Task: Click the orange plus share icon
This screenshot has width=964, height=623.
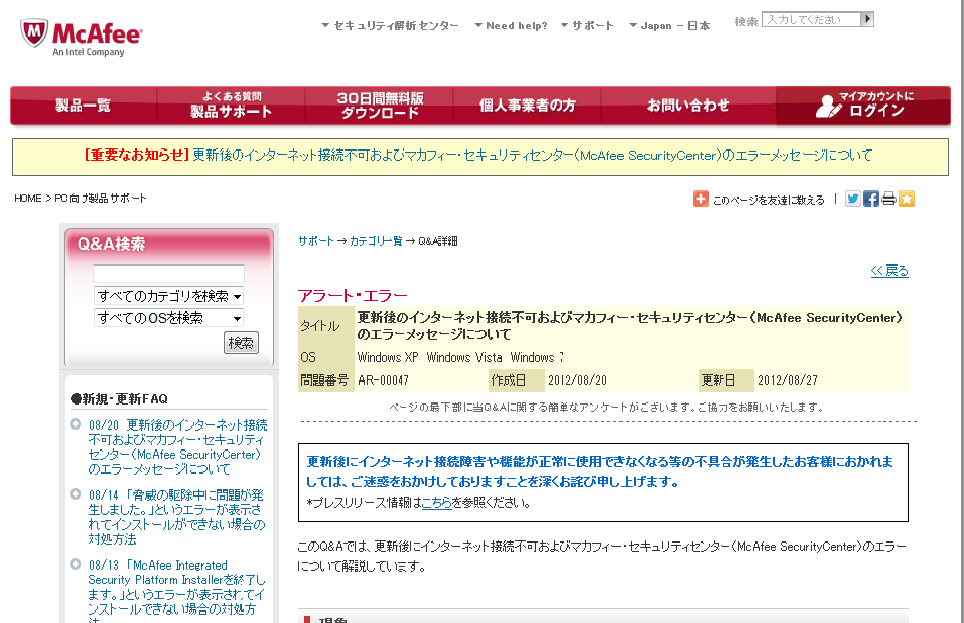Action: pos(700,199)
